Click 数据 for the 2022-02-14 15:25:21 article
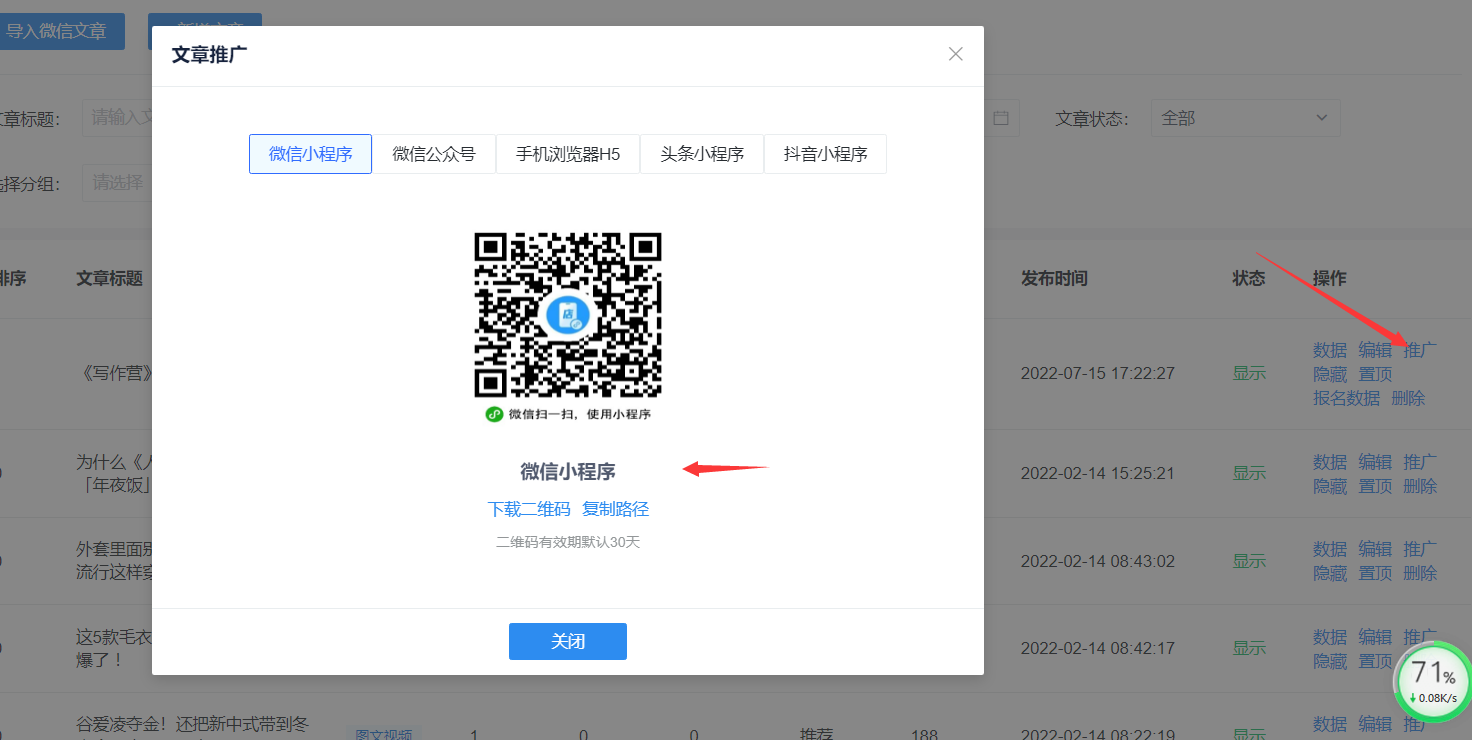Image resolution: width=1472 pixels, height=740 pixels. (1330, 462)
